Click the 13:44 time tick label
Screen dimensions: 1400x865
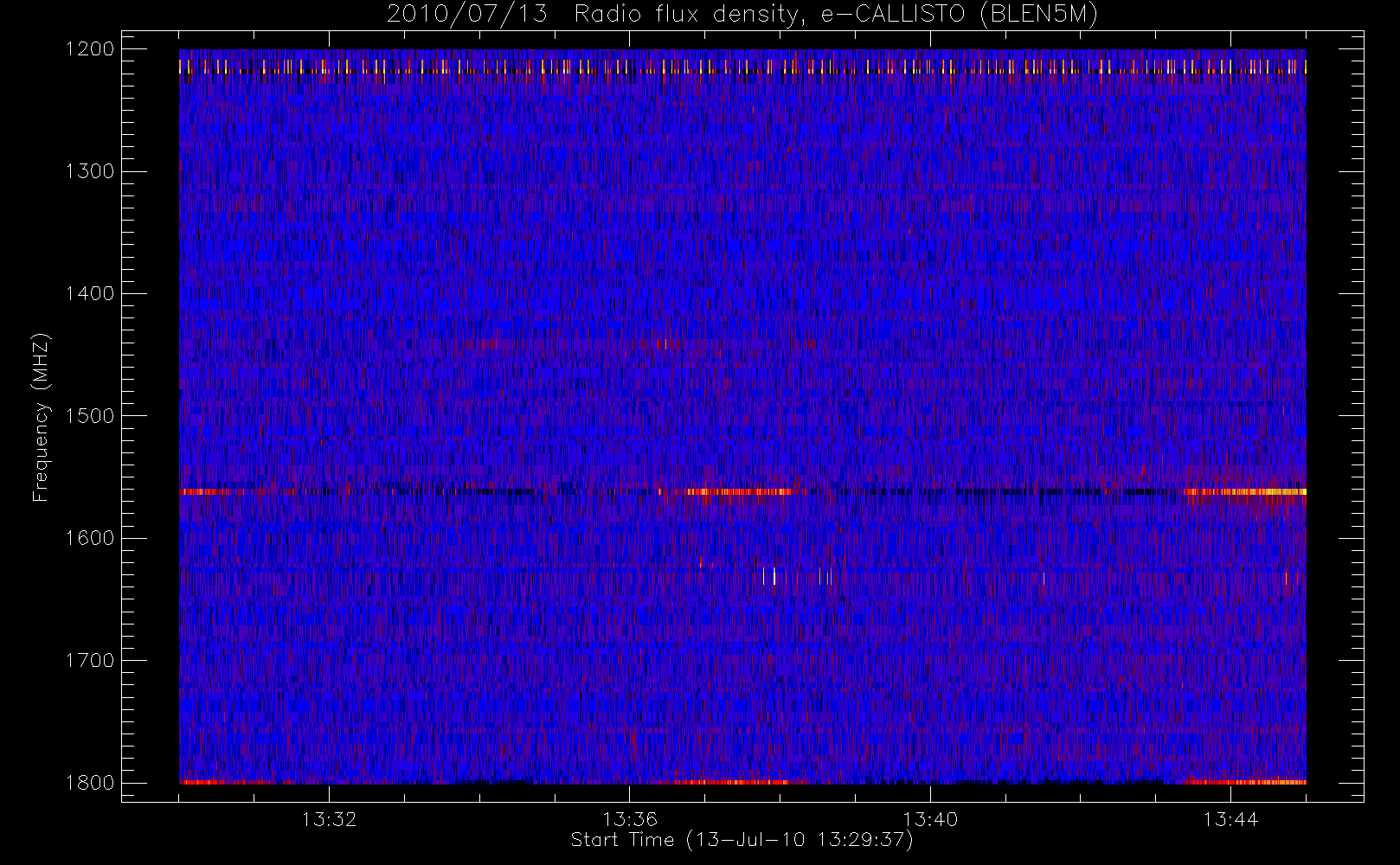click(x=1230, y=819)
